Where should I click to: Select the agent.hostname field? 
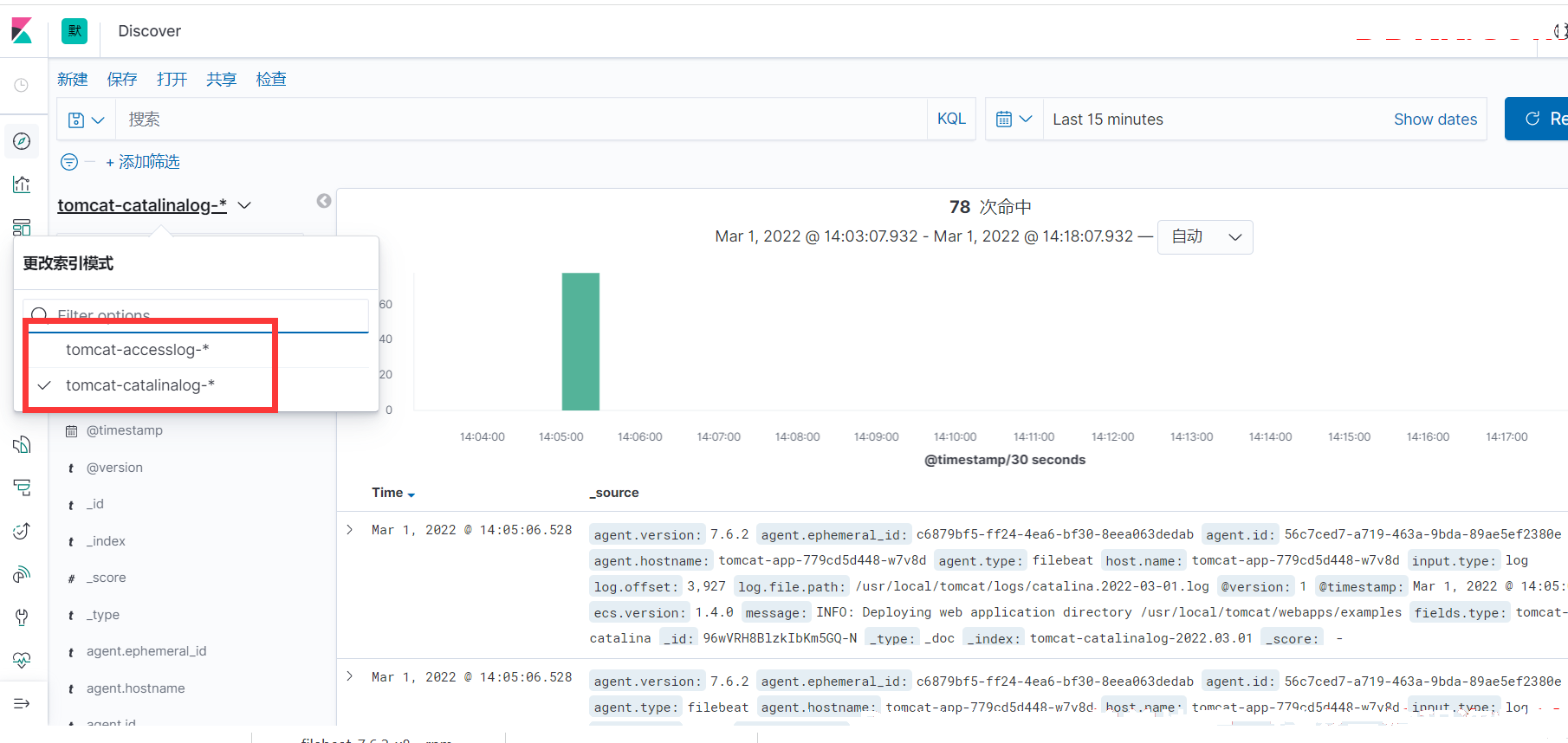(x=136, y=688)
